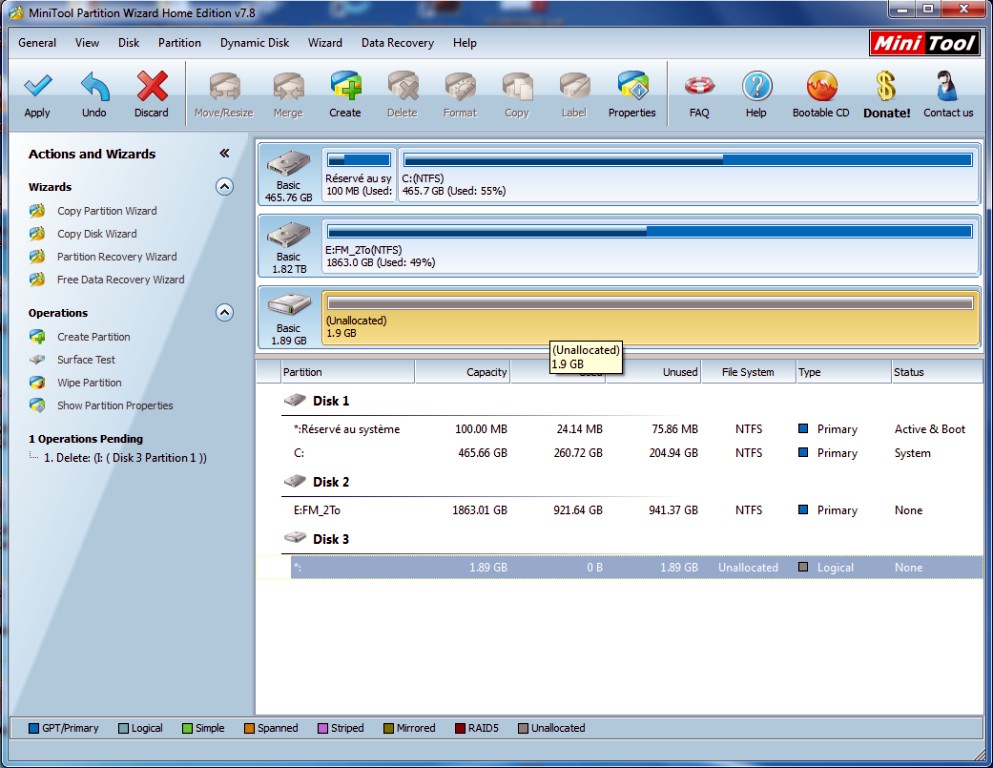Collapse the Operations section
The height and width of the screenshot is (768, 993).
pos(224,313)
